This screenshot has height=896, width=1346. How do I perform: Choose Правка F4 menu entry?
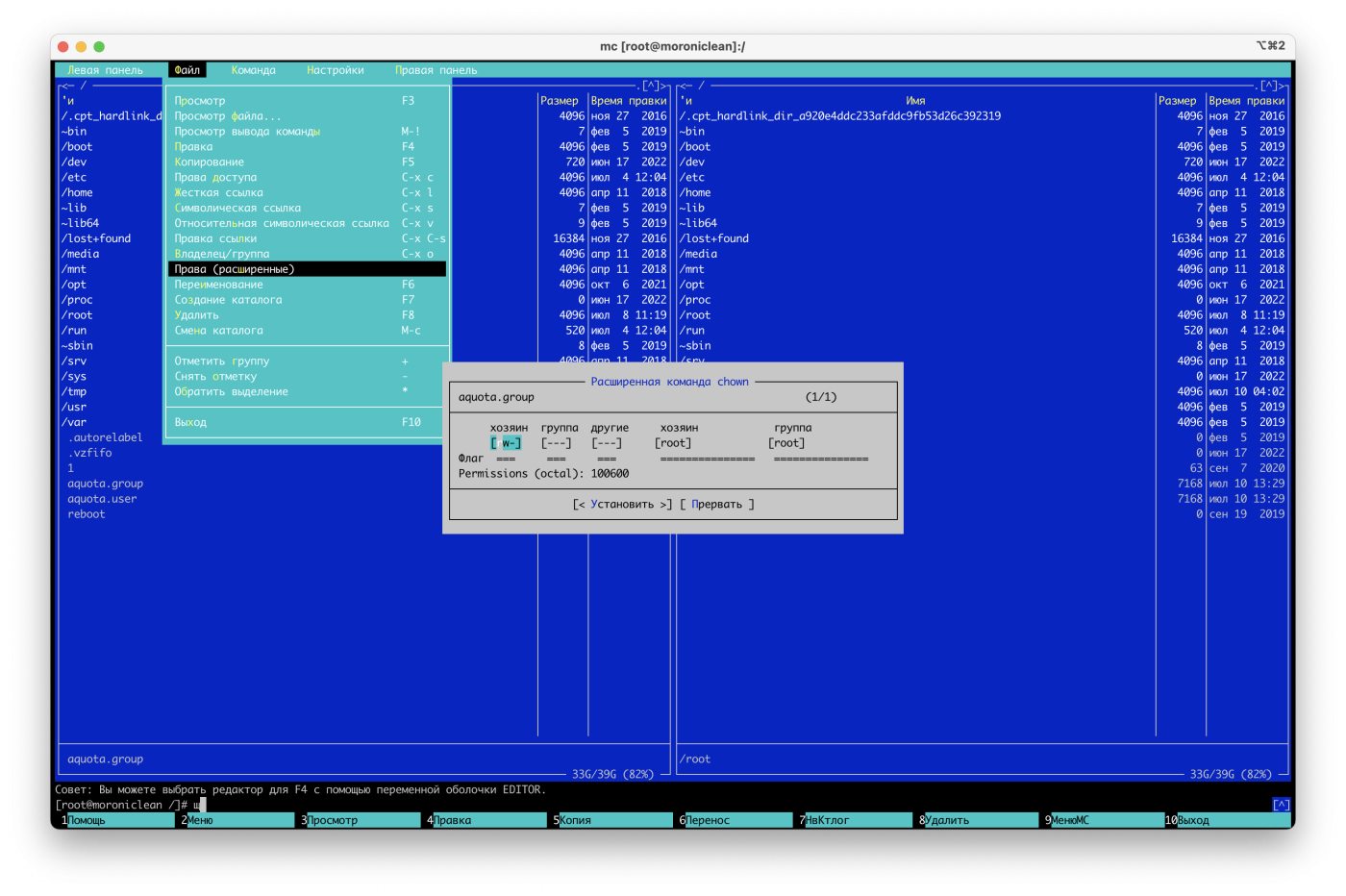click(308, 147)
